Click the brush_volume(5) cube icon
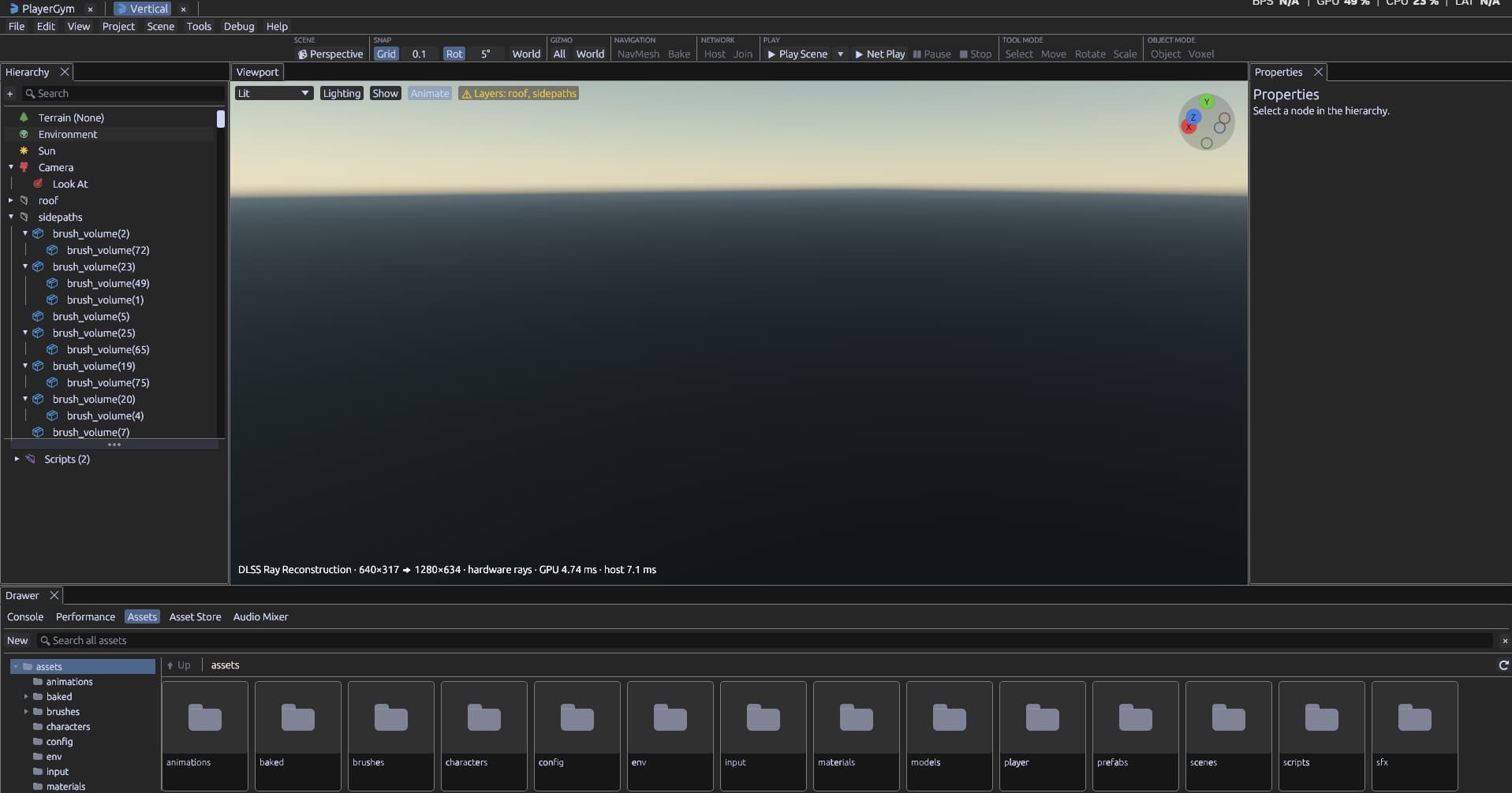The height and width of the screenshot is (793, 1512). coord(38,316)
